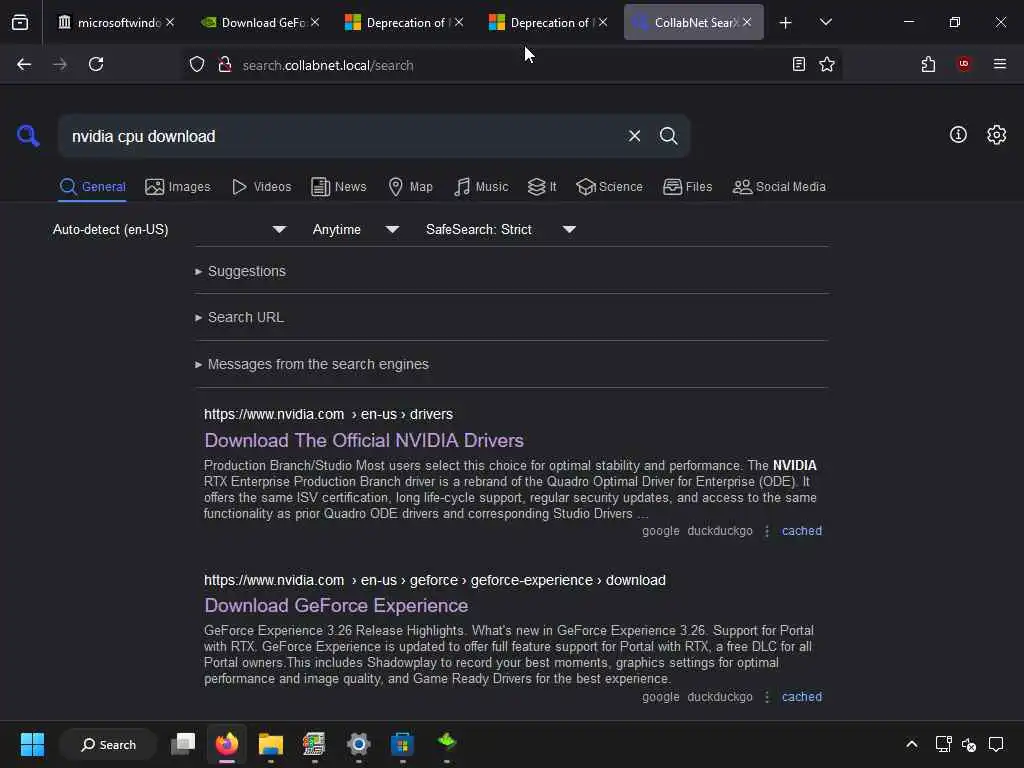1024x768 pixels.
Task: Open uBlock Origin extension icon
Action: tap(963, 64)
